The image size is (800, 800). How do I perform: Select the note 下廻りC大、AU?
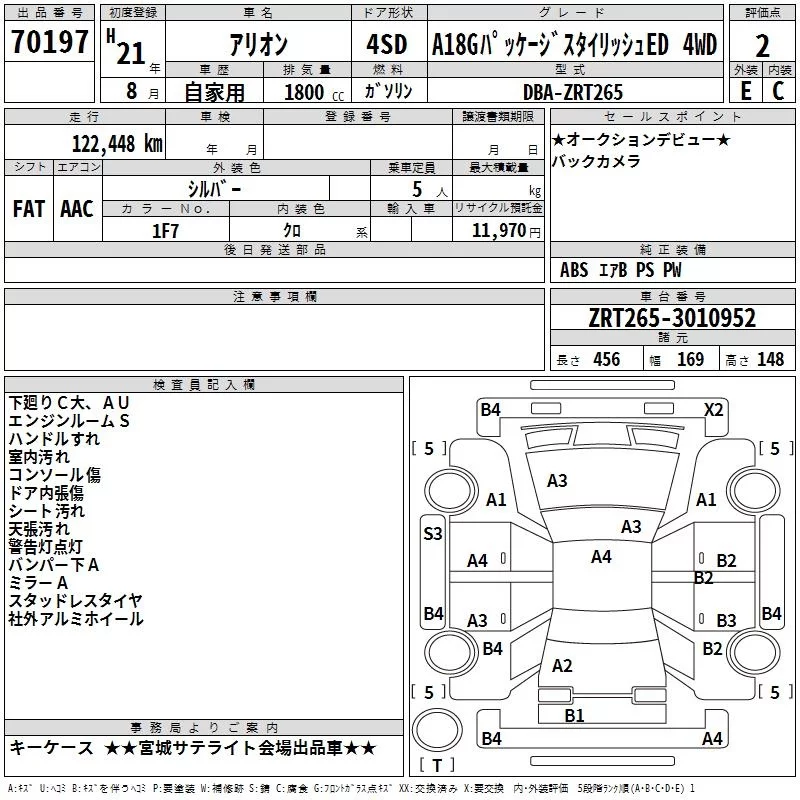pos(69,403)
